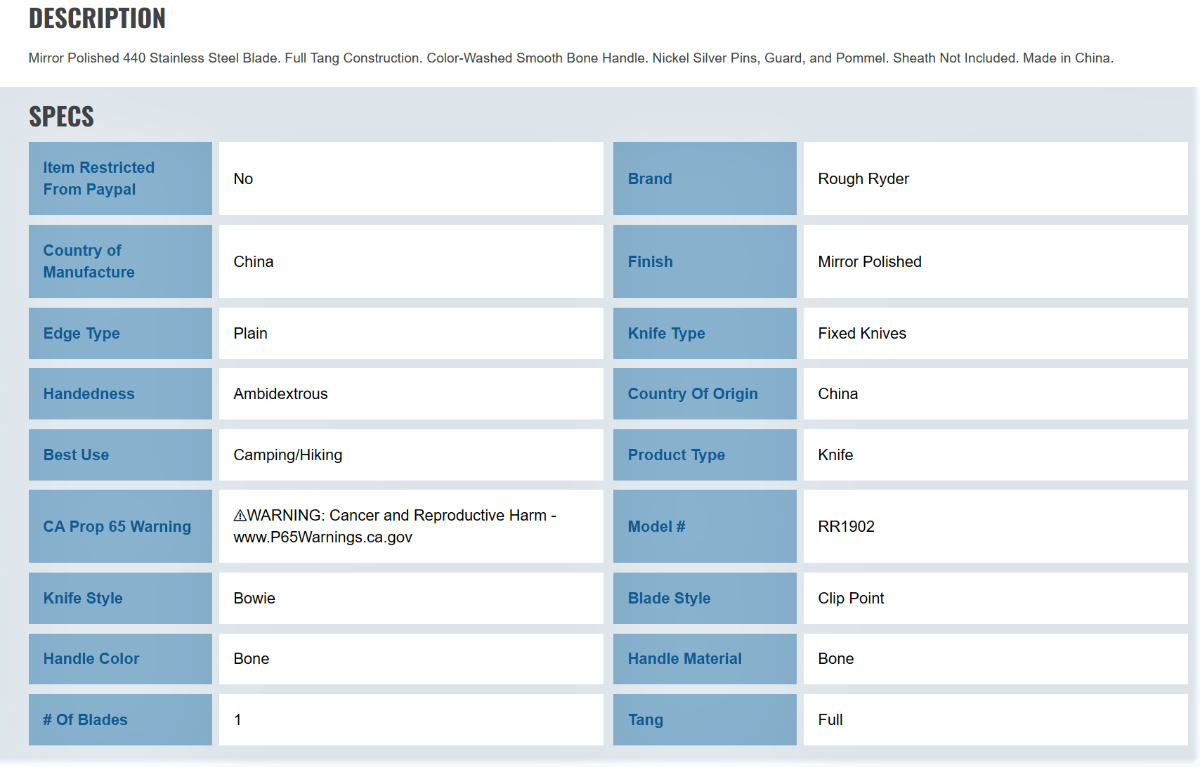Click the 'Handle Color' label

point(91,659)
